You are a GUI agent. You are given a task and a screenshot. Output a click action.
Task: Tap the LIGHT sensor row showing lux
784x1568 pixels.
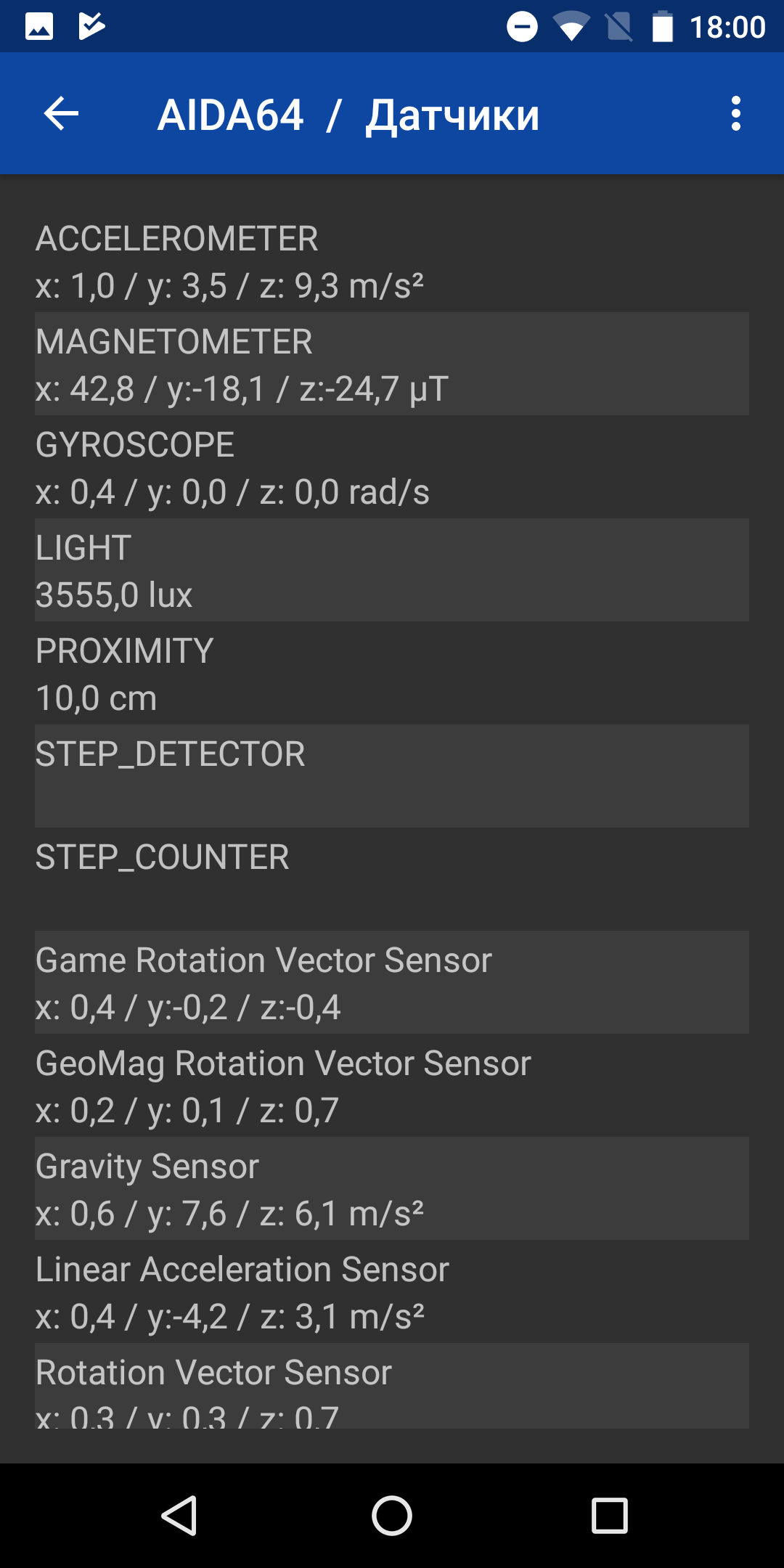(x=392, y=570)
